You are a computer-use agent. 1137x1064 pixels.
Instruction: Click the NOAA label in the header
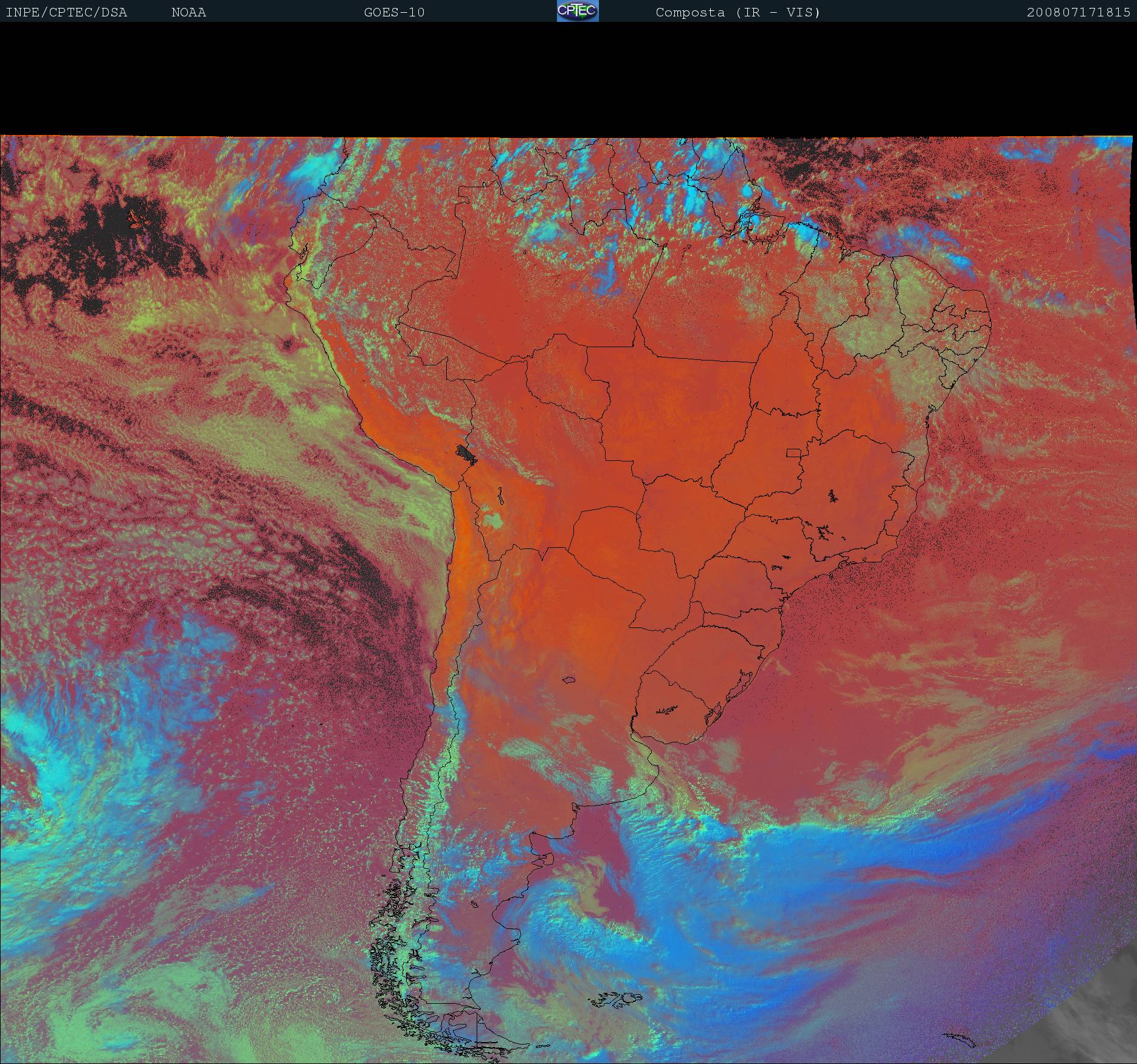point(189,12)
